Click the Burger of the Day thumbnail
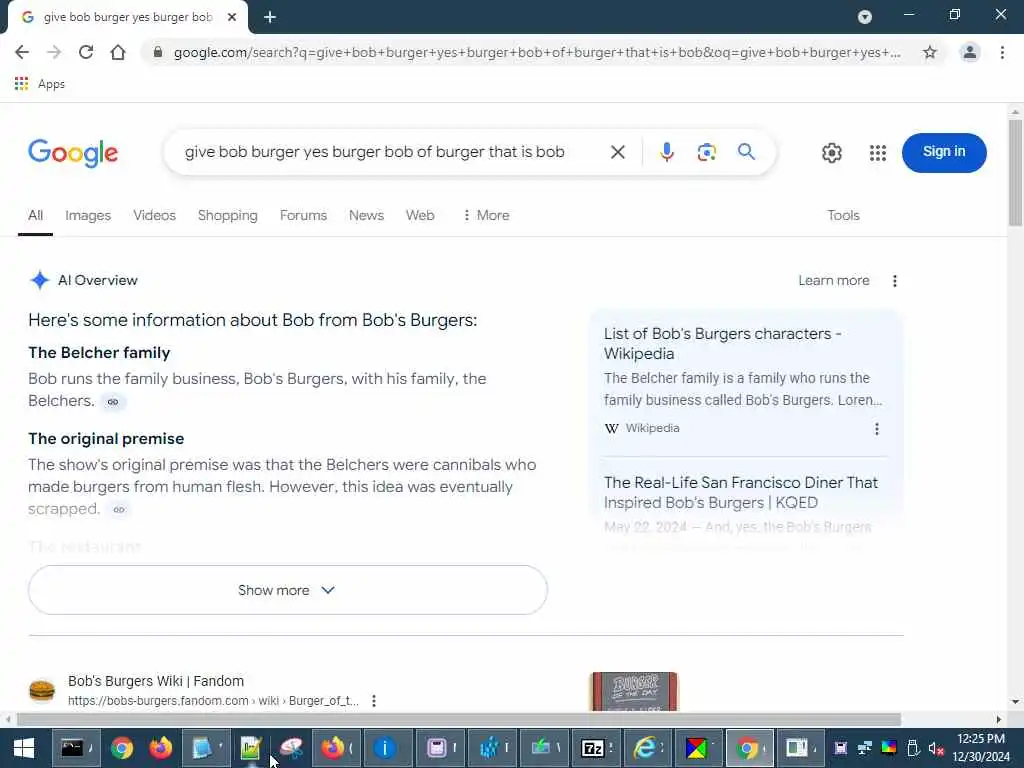This screenshot has height=768, width=1024. click(634, 691)
